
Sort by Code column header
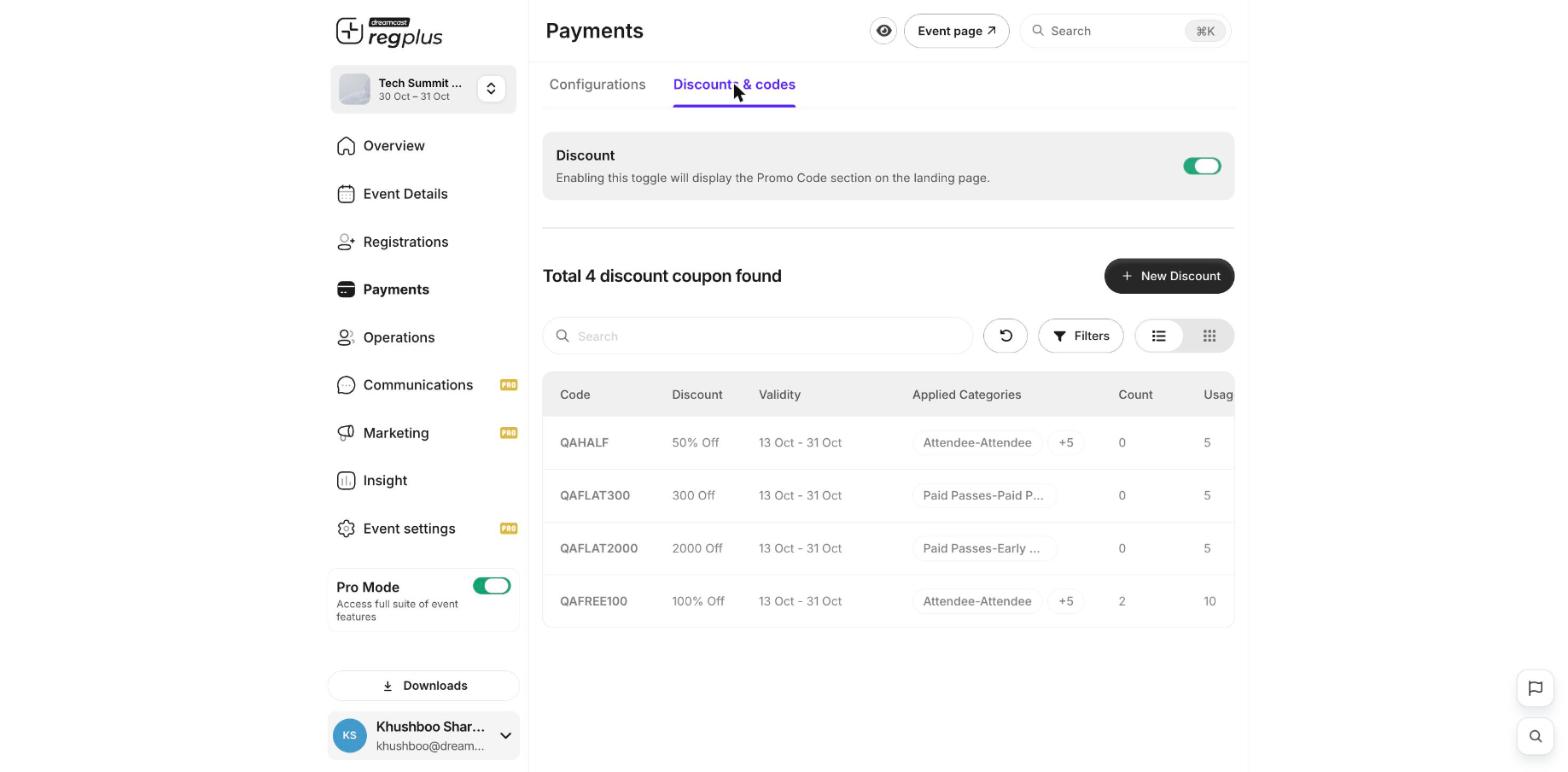[x=575, y=395]
